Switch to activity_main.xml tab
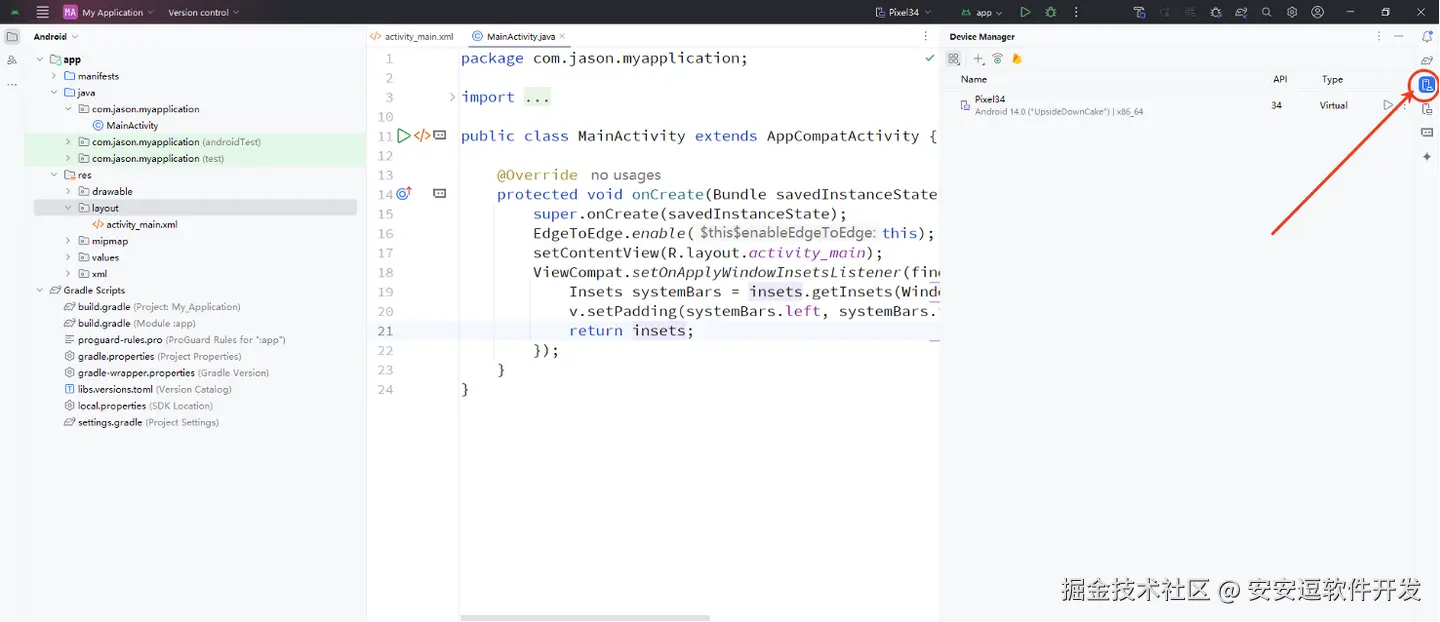Screen dimensions: 1440x622 point(412,36)
